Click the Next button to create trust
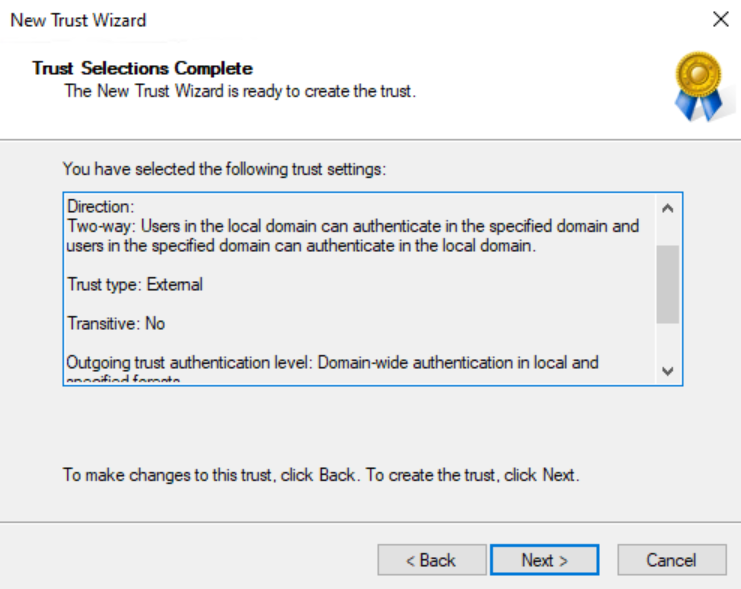The image size is (741, 589). click(x=544, y=560)
